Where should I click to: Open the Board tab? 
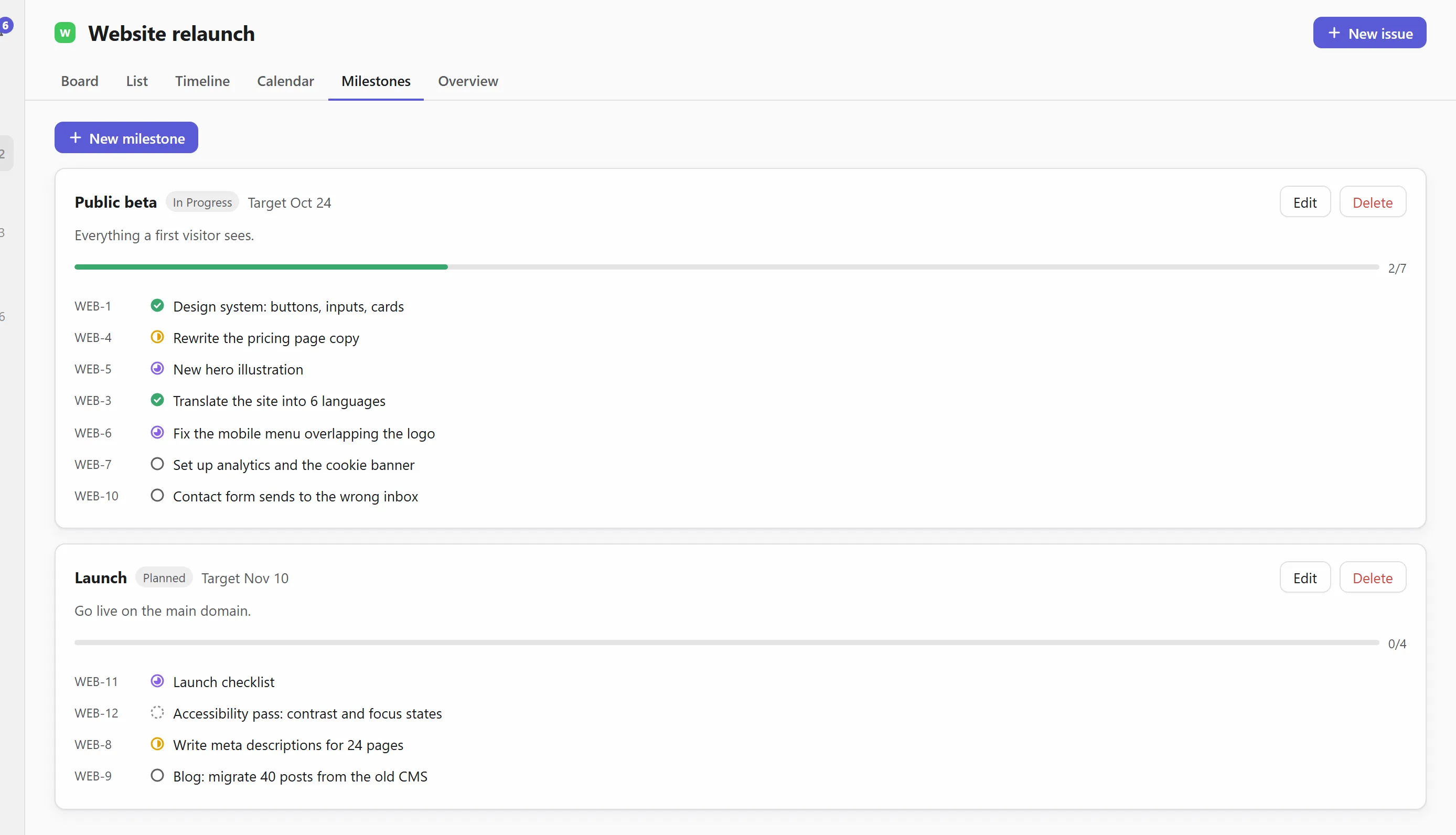coord(80,81)
